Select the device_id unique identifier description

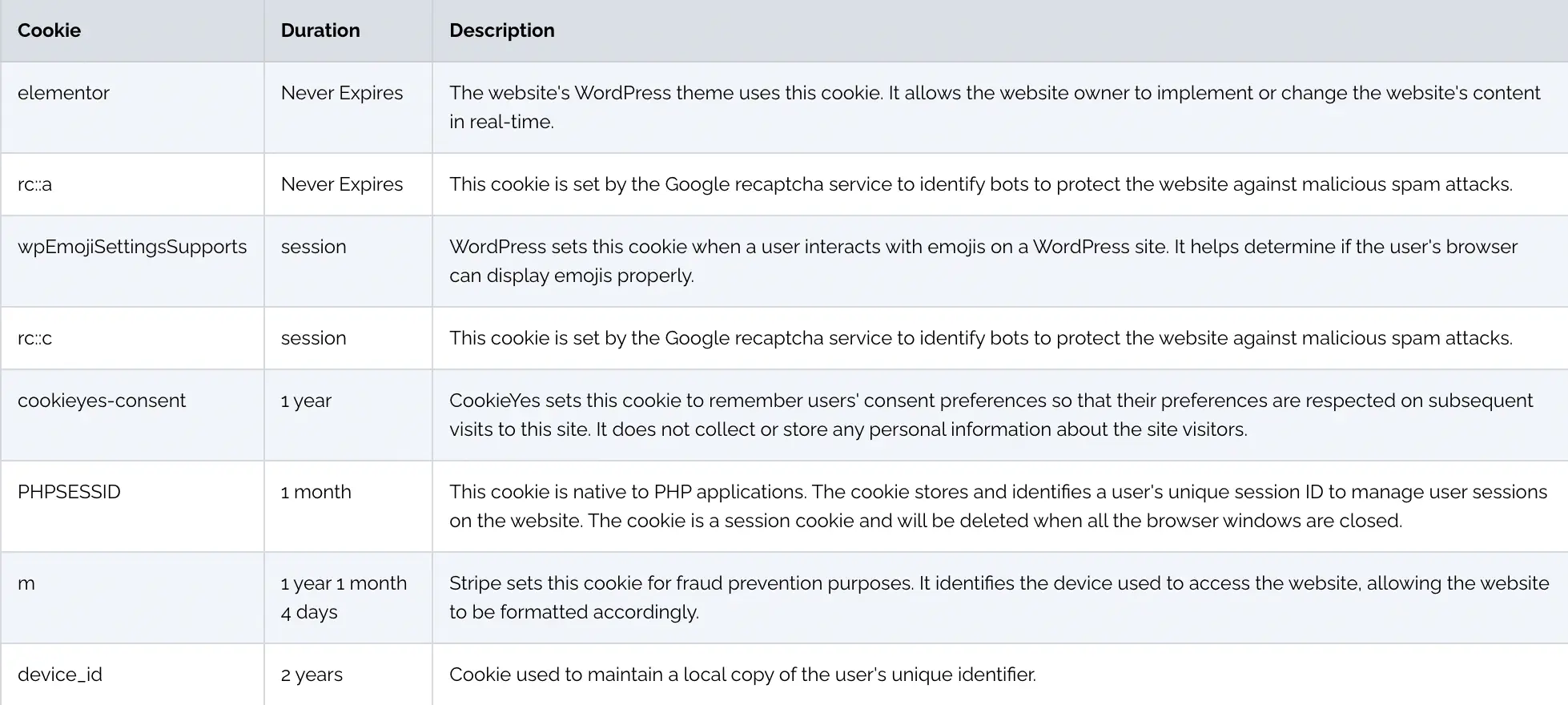tap(742, 675)
